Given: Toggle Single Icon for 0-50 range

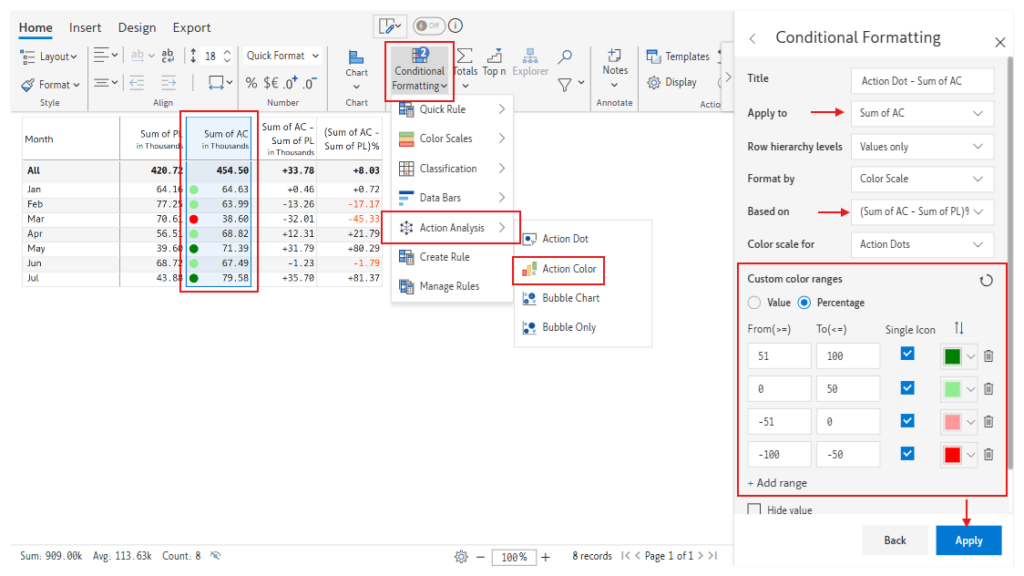Looking at the screenshot, I should tap(907, 388).
